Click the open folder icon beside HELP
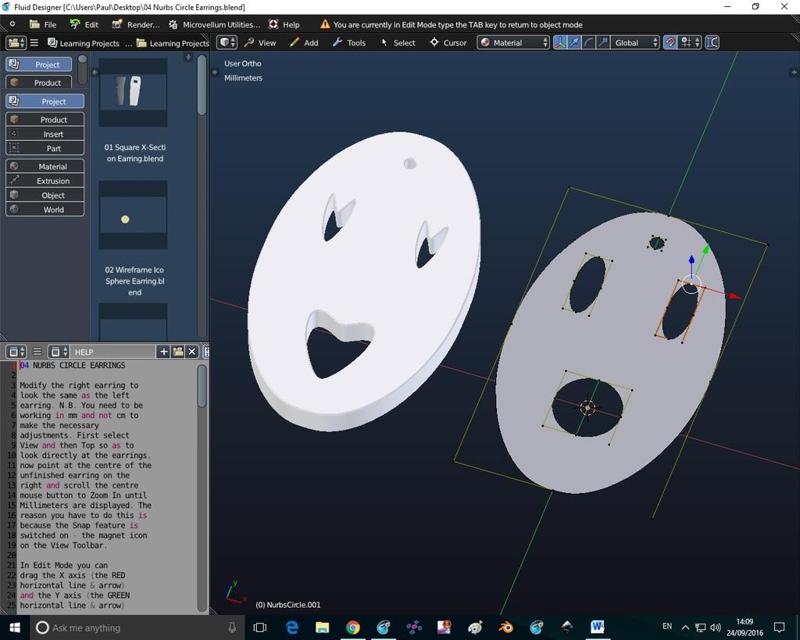Screen dimensions: 800x640 [x=177, y=352]
